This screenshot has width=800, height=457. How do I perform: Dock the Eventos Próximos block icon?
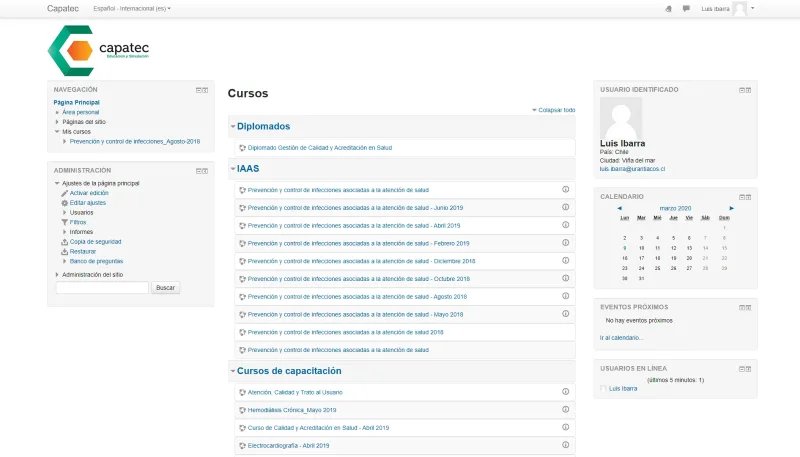click(748, 308)
